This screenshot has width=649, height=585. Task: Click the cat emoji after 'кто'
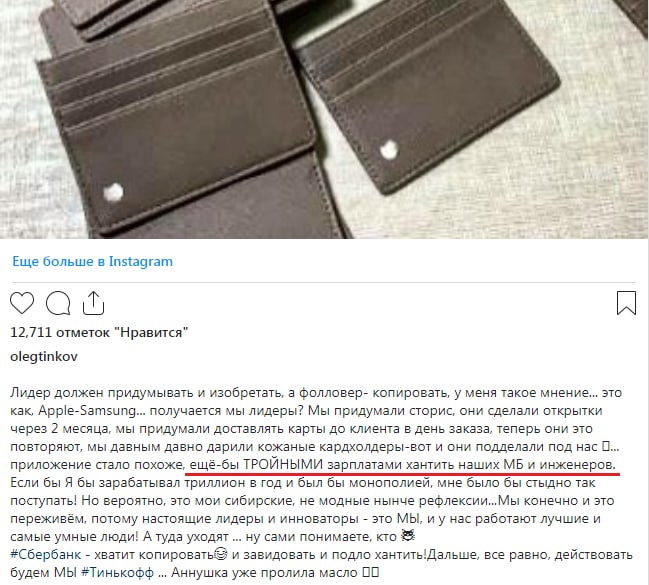point(408,536)
